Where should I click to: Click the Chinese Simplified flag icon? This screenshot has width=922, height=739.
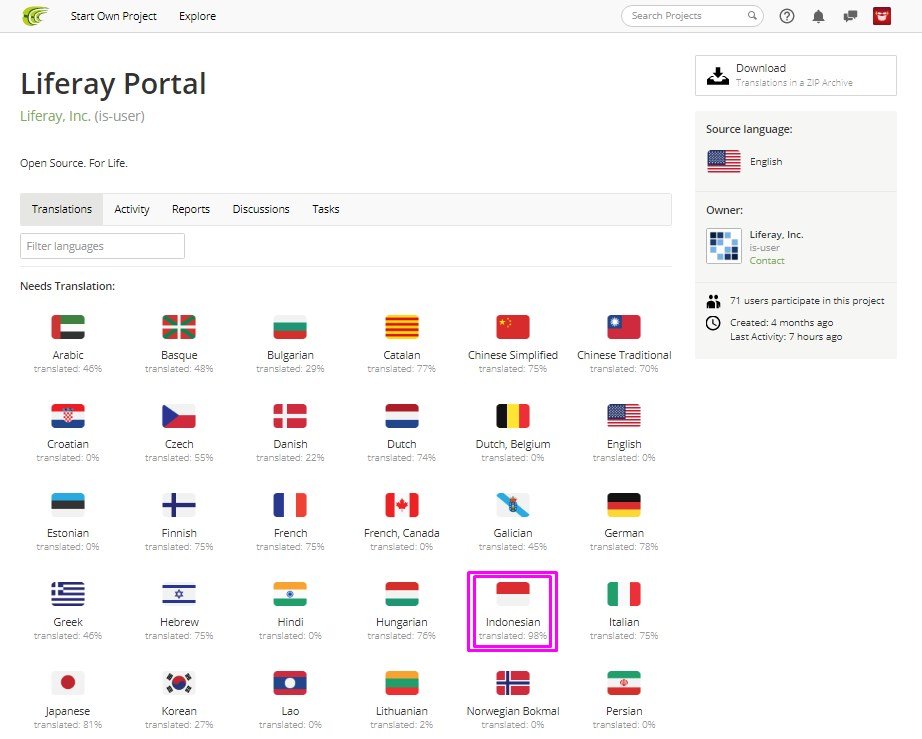[513, 327]
